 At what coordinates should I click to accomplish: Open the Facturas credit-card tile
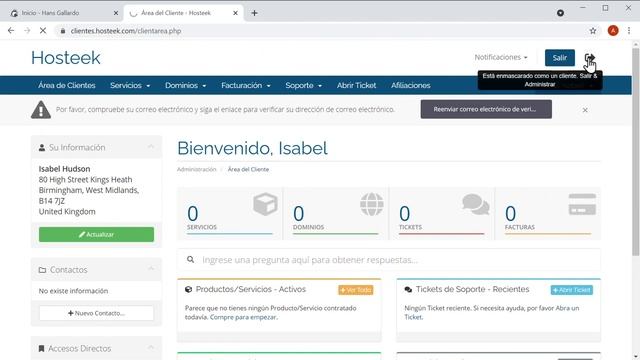pyautogui.click(x=547, y=213)
